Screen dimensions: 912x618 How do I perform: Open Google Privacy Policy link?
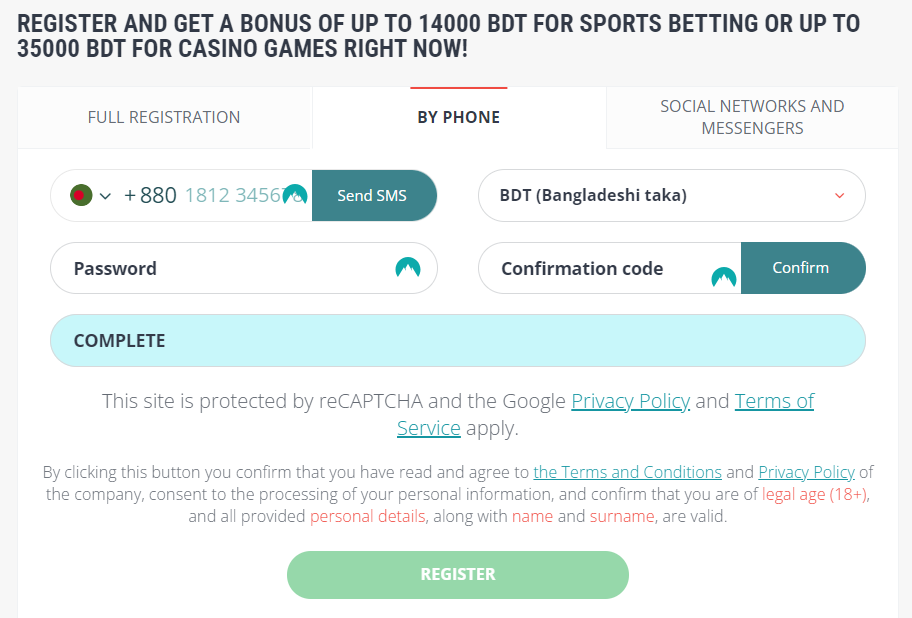(630, 401)
